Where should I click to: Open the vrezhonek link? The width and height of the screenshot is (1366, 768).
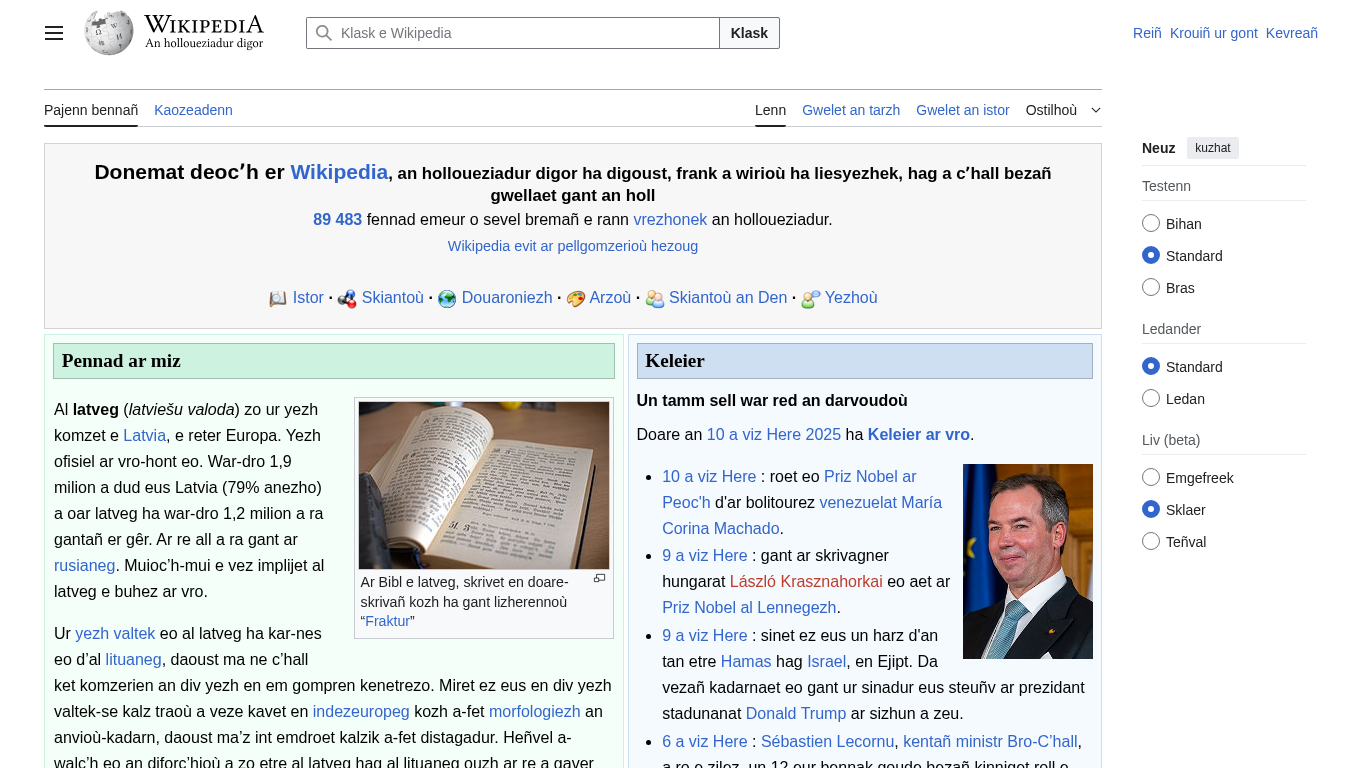click(x=670, y=219)
